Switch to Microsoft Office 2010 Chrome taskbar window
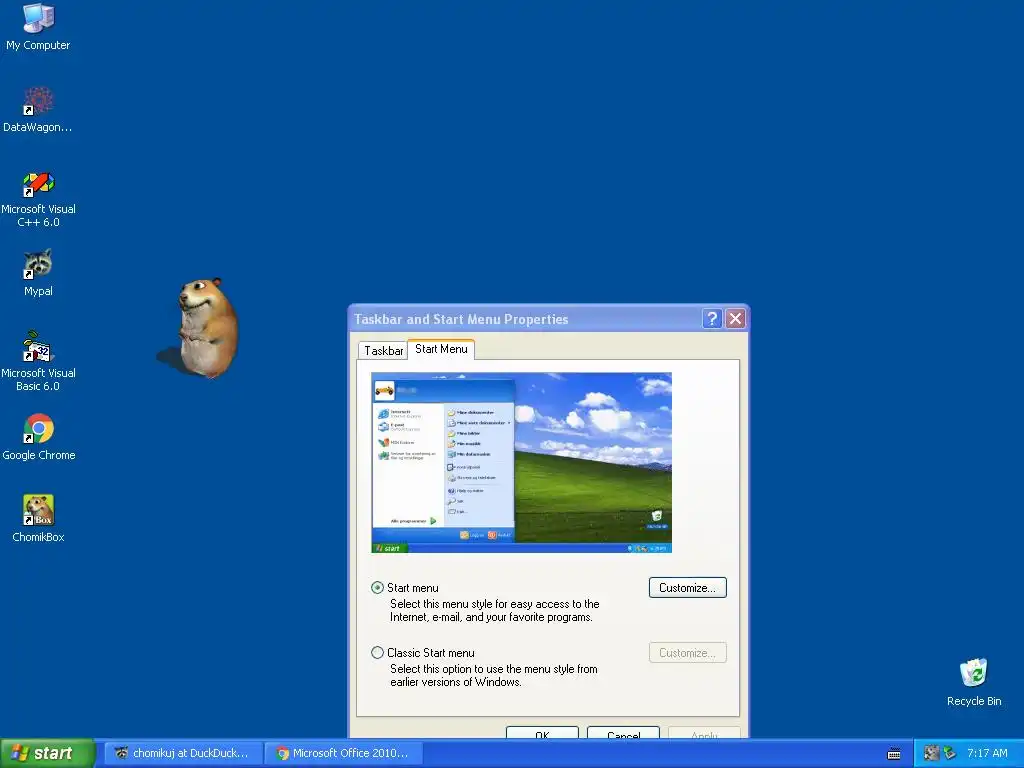 344,754
